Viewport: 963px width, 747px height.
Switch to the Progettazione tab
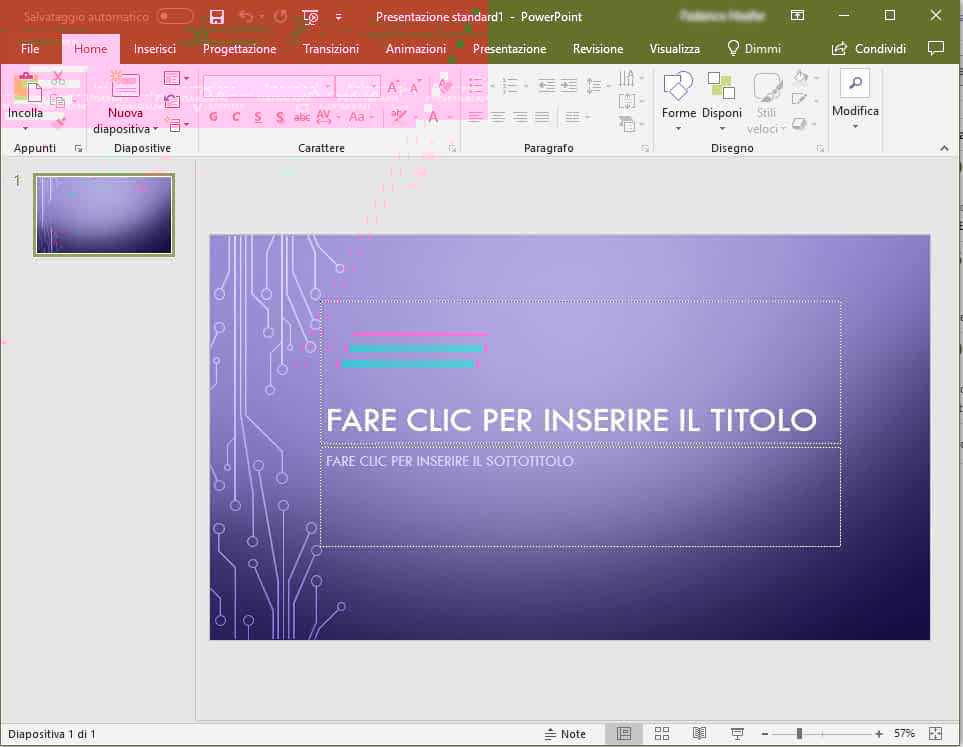[240, 48]
